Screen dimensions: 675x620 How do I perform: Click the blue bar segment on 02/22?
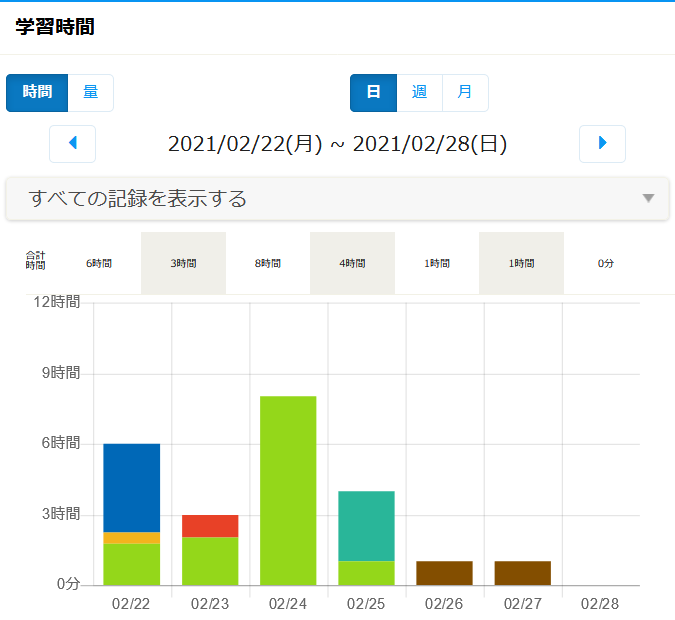[132, 487]
